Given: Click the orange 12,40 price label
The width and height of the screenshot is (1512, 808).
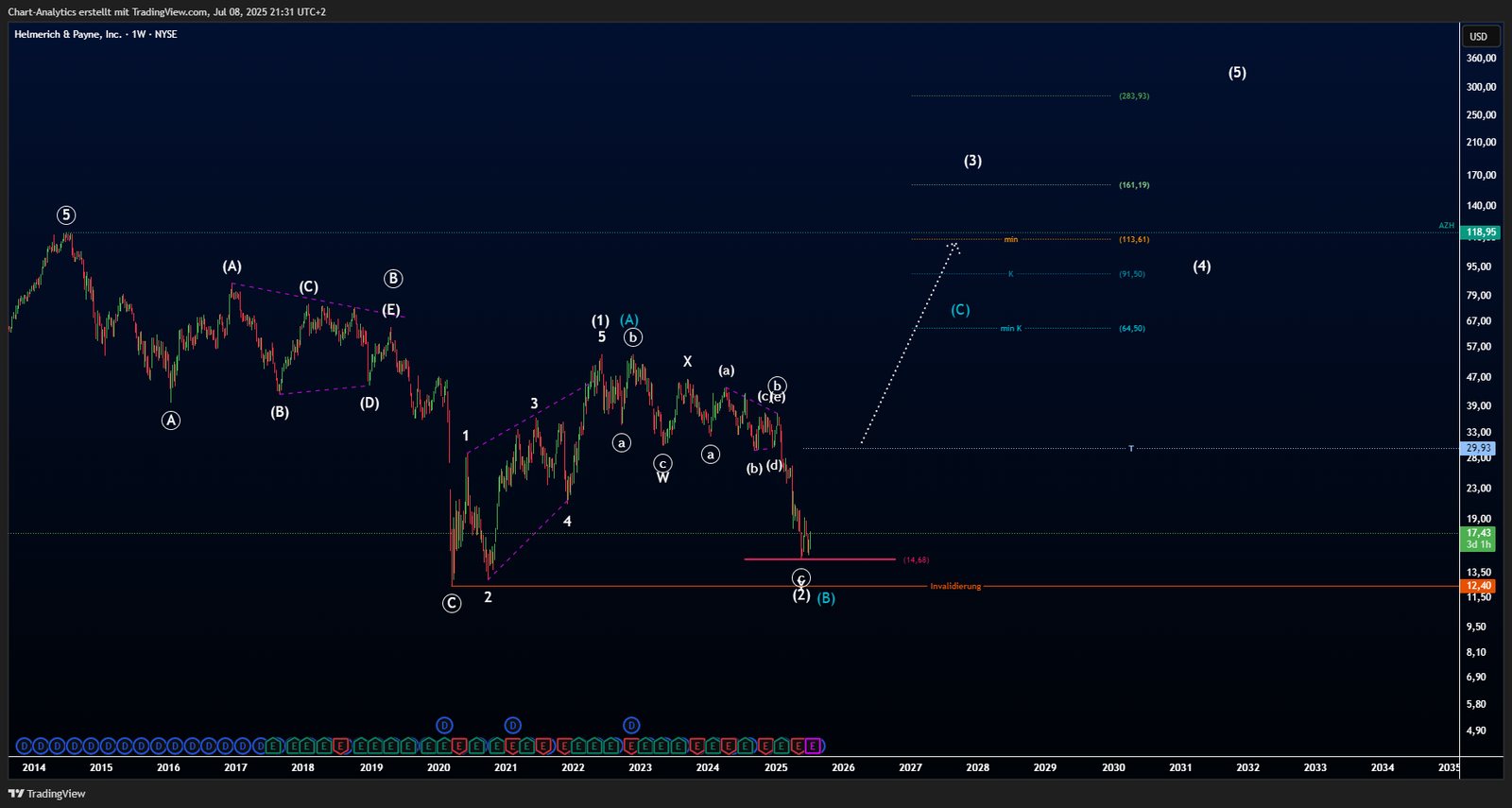Looking at the screenshot, I should pyautogui.click(x=1479, y=587).
